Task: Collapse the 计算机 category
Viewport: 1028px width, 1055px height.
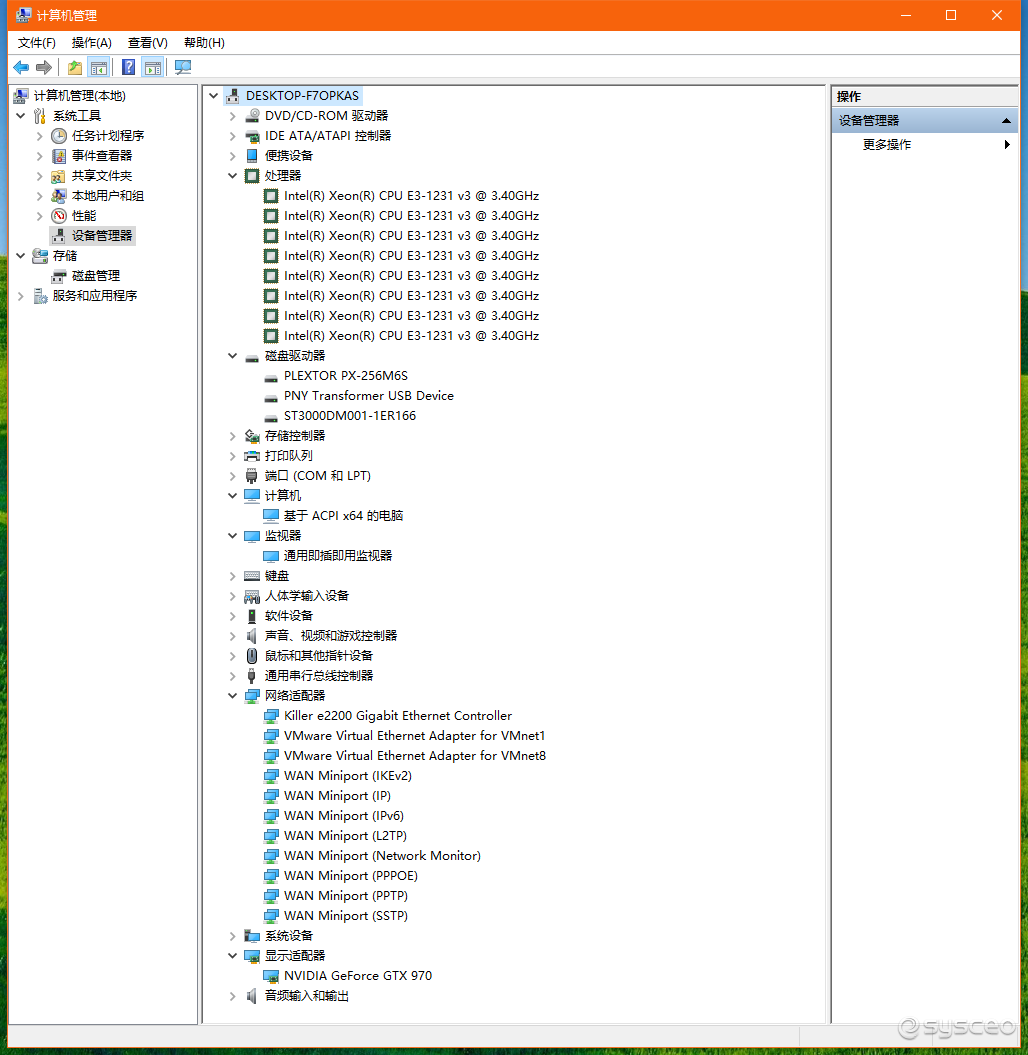Action: 233,496
